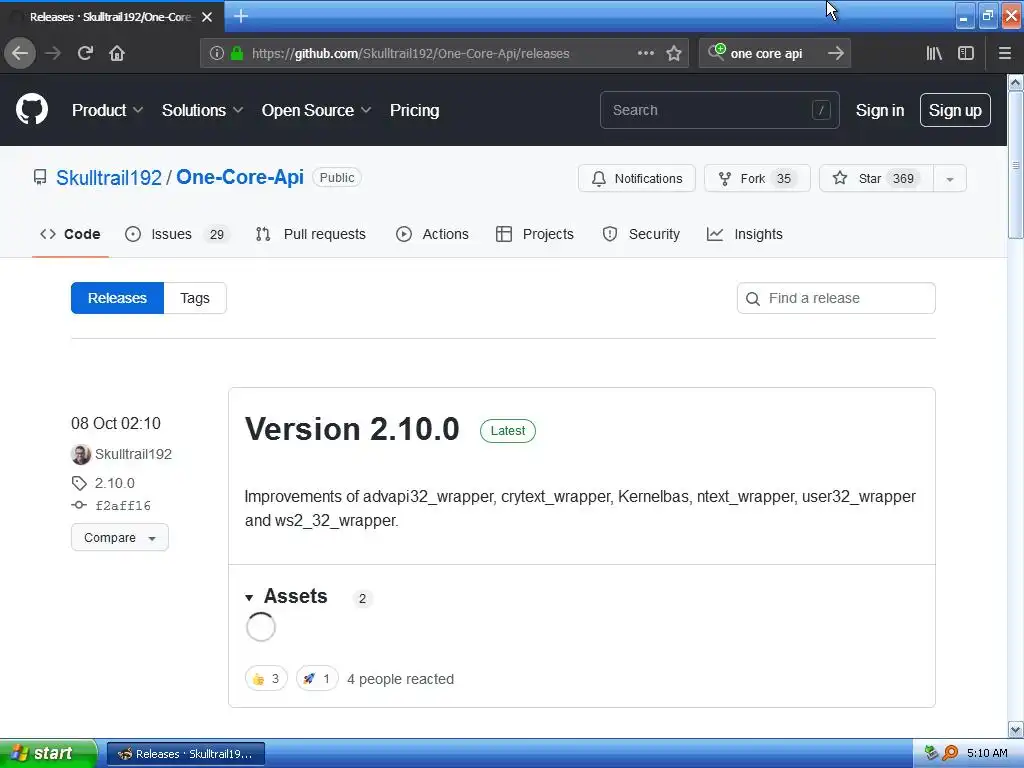Click the page scrollbar up arrow

pos(1016,82)
